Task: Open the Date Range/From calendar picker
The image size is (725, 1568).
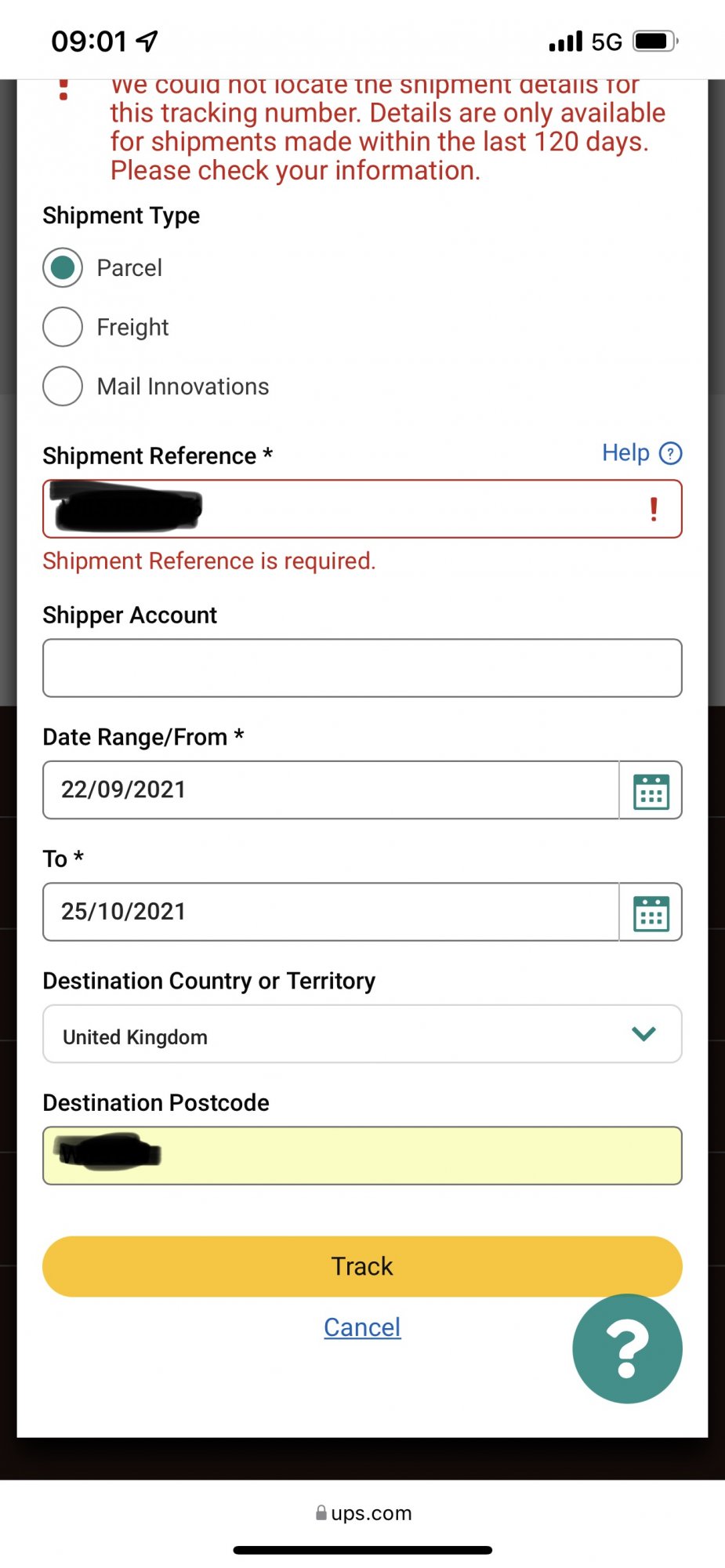Action: click(651, 790)
